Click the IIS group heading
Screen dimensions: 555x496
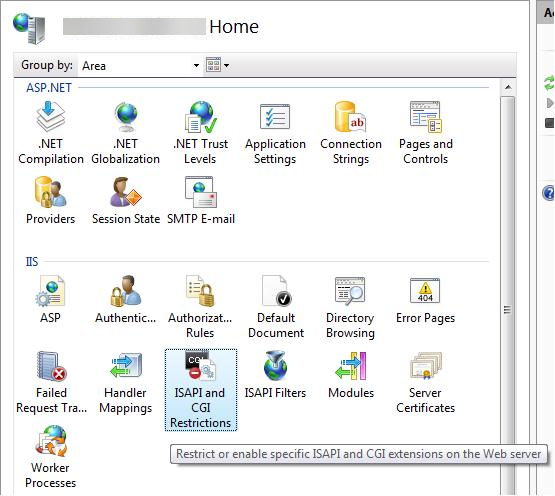click(x=32, y=262)
